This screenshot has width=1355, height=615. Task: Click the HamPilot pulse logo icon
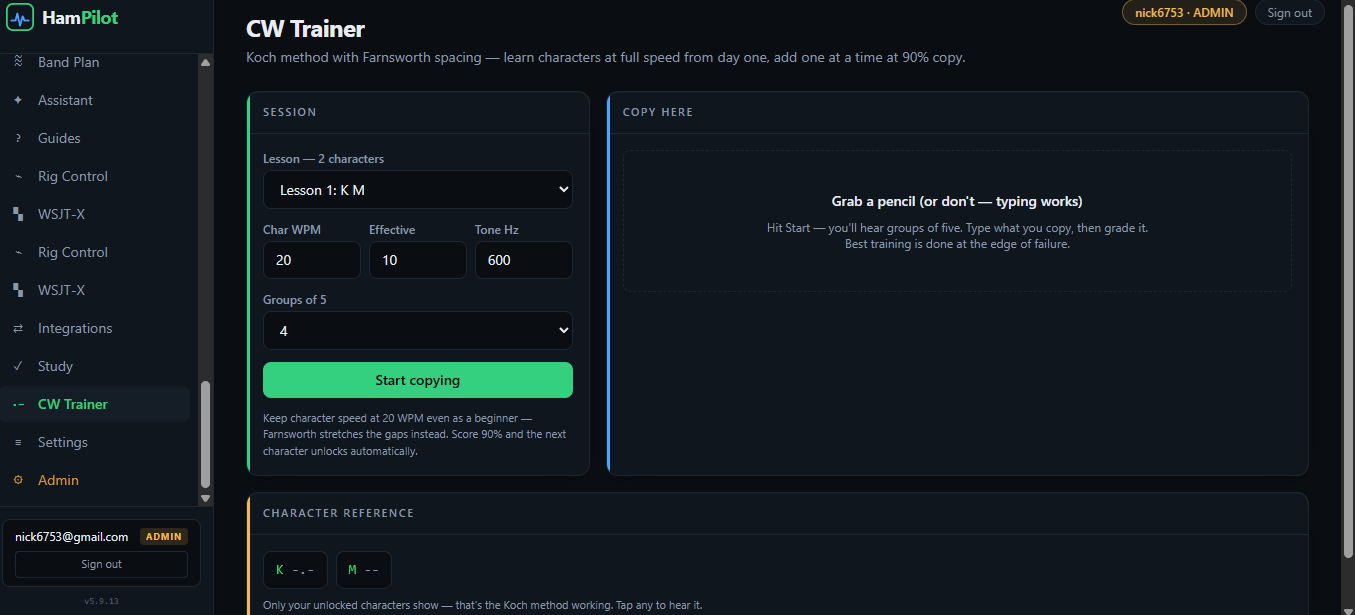[x=19, y=17]
